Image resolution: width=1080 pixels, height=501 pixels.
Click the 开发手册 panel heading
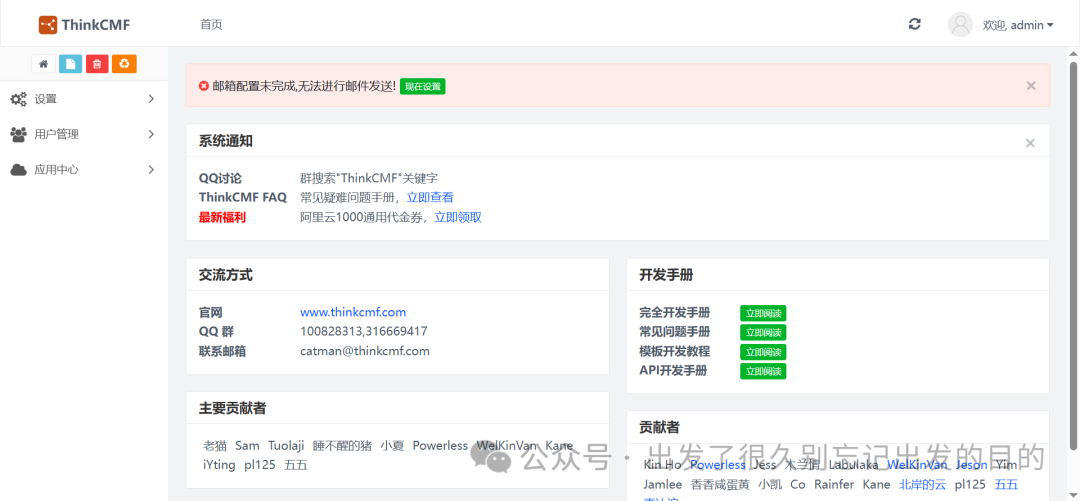coord(666,275)
